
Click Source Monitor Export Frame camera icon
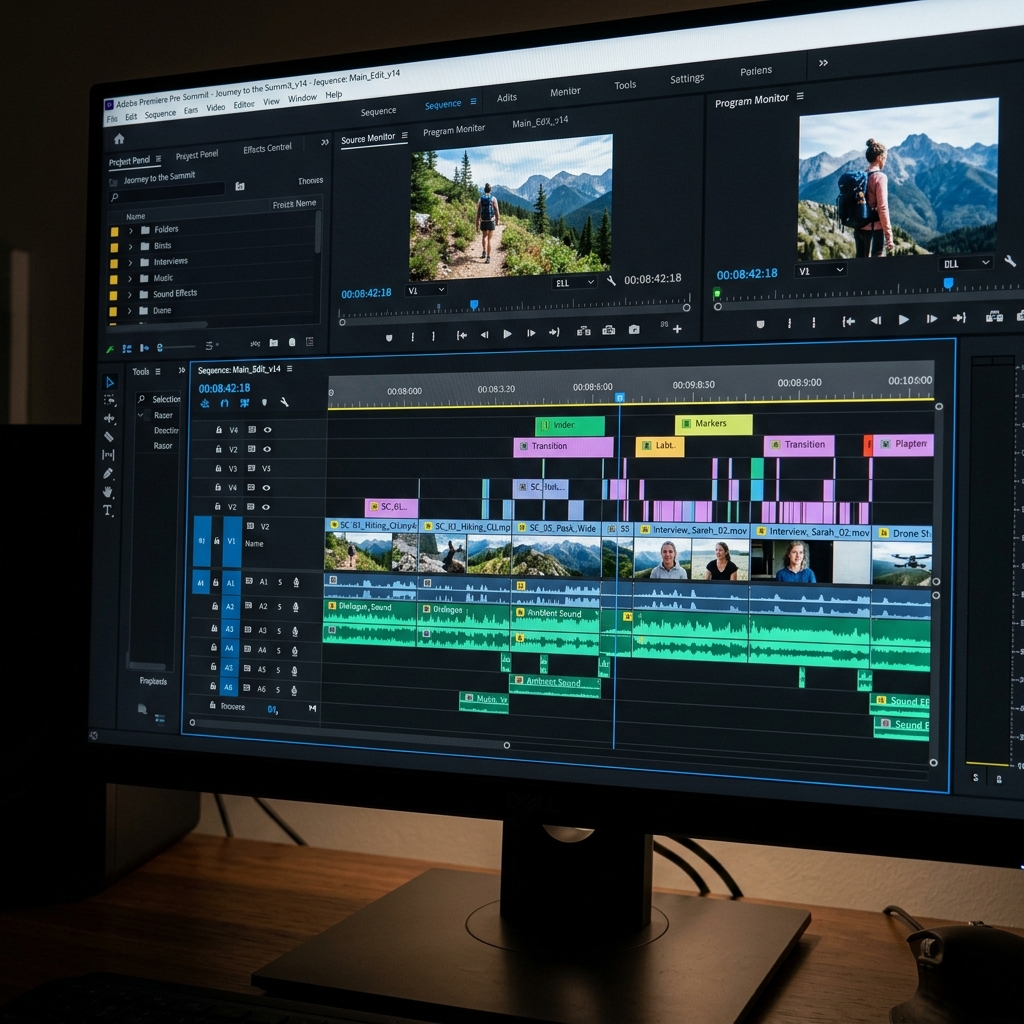point(633,330)
